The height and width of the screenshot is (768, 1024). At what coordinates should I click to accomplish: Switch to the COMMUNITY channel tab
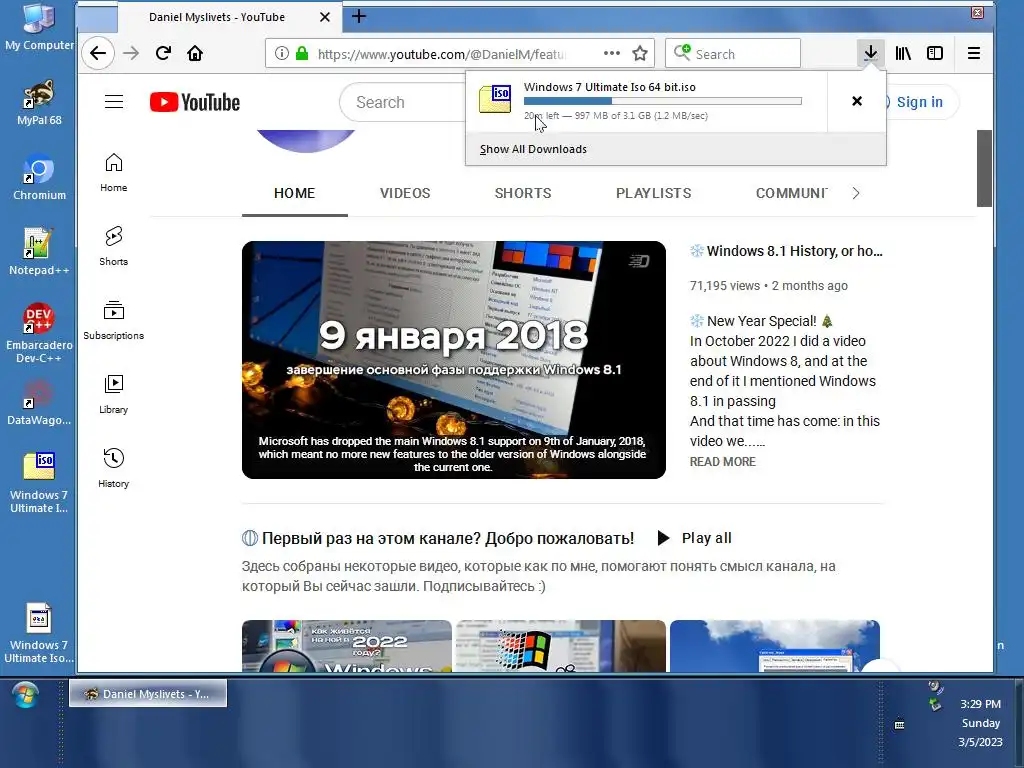(x=792, y=193)
